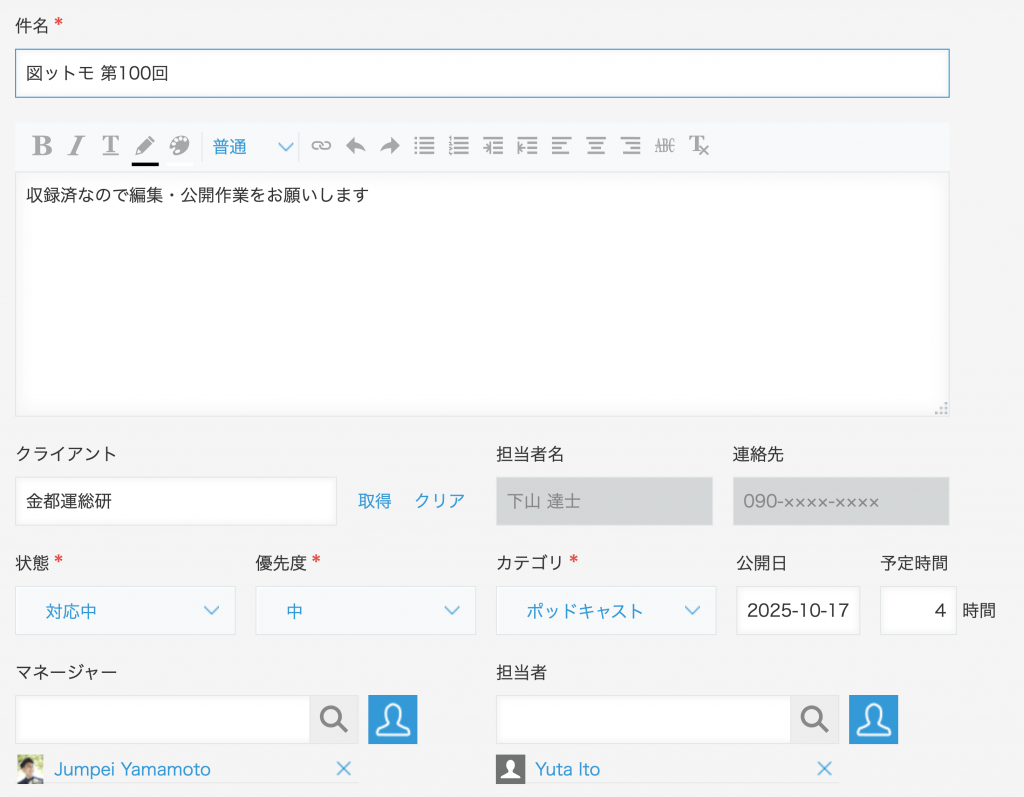
Task: Undo the last edit in editor
Action: point(355,146)
